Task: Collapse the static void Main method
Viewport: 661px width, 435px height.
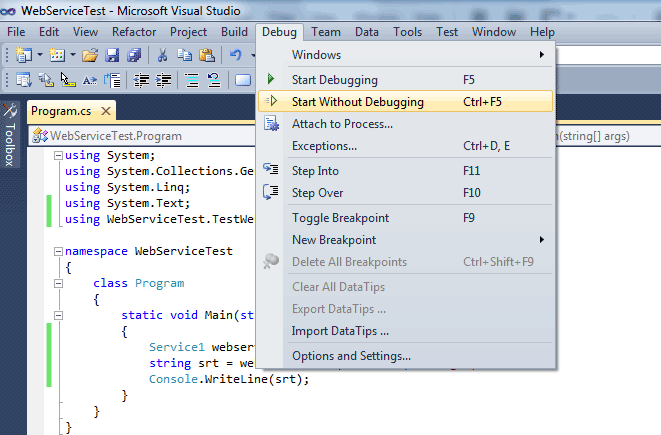Action: [58, 316]
